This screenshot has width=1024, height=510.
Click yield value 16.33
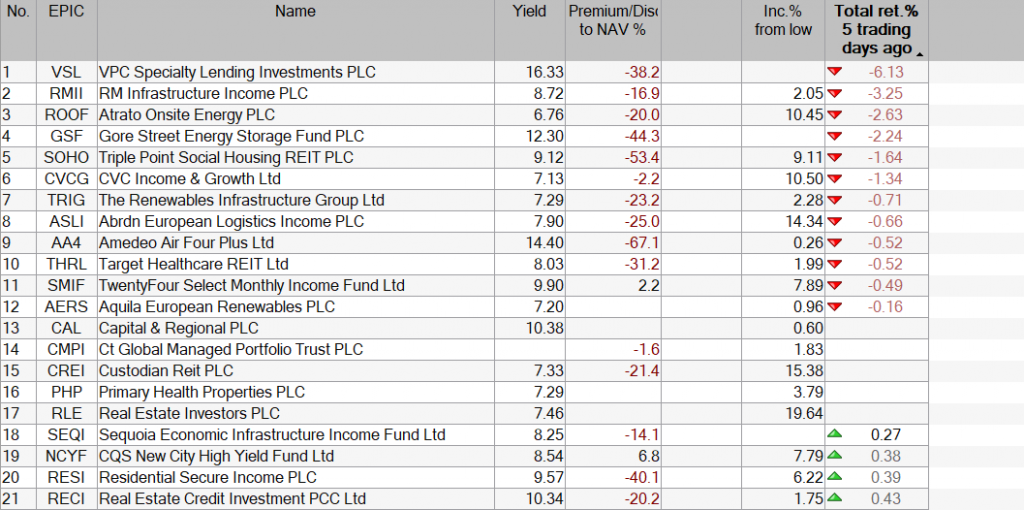click(545, 72)
